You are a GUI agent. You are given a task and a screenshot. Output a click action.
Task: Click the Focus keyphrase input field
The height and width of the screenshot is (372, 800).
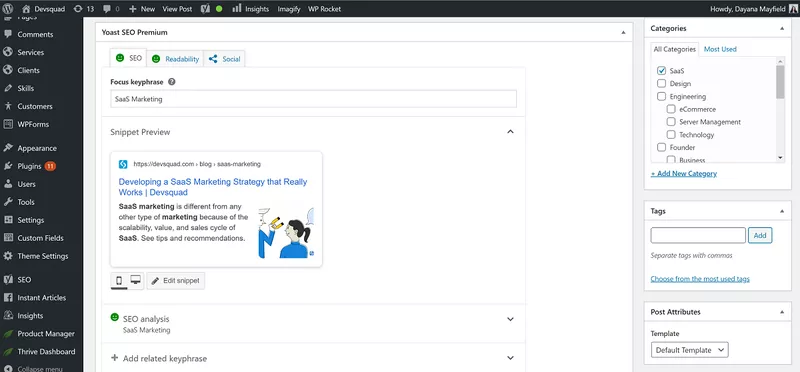point(313,99)
